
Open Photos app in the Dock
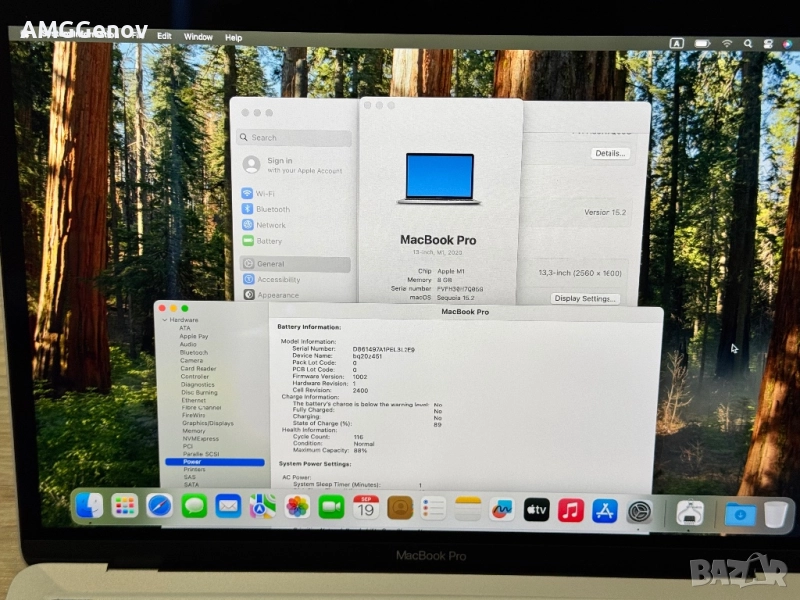297,507
